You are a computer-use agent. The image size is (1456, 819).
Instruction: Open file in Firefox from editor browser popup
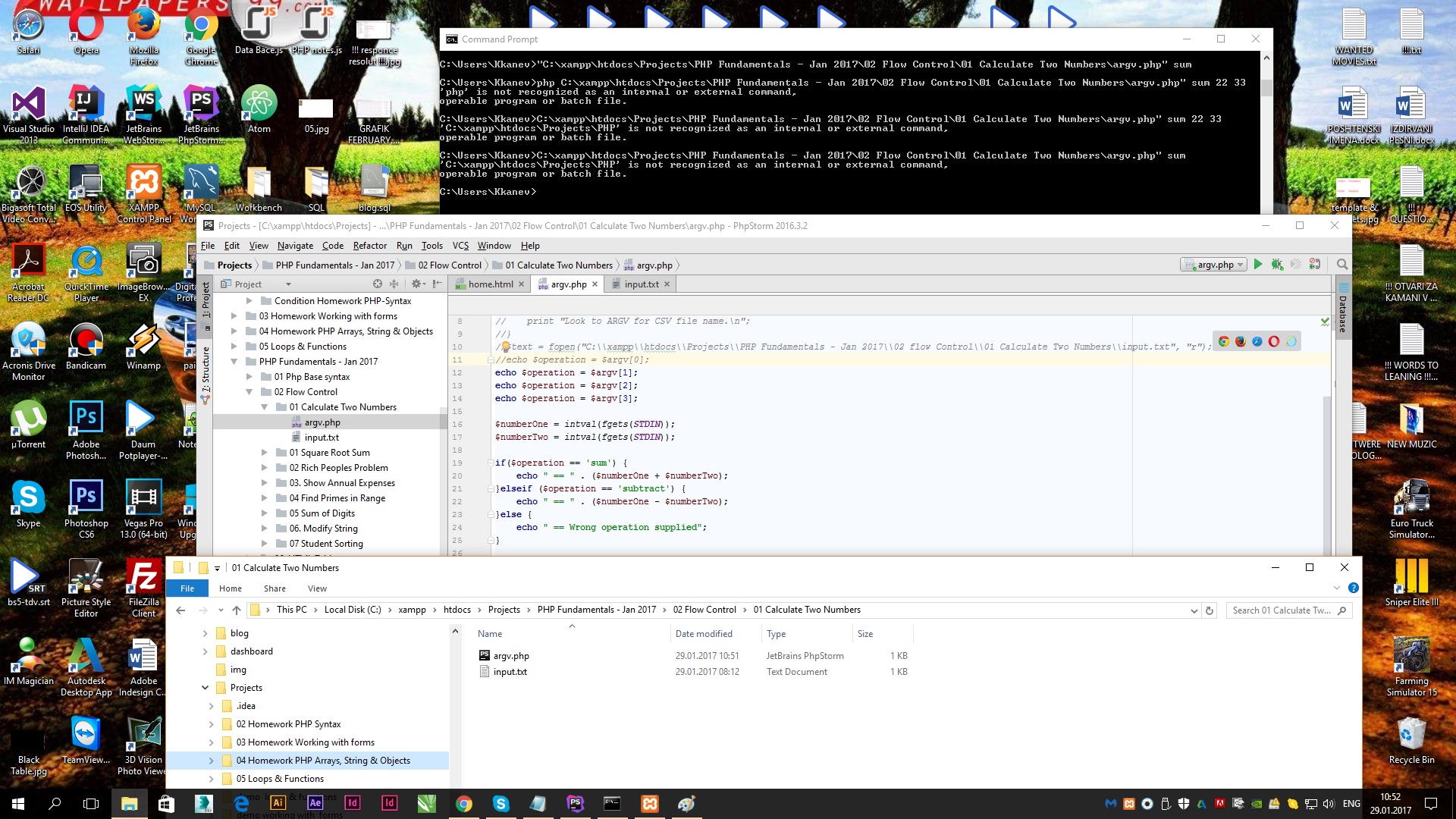1241,341
